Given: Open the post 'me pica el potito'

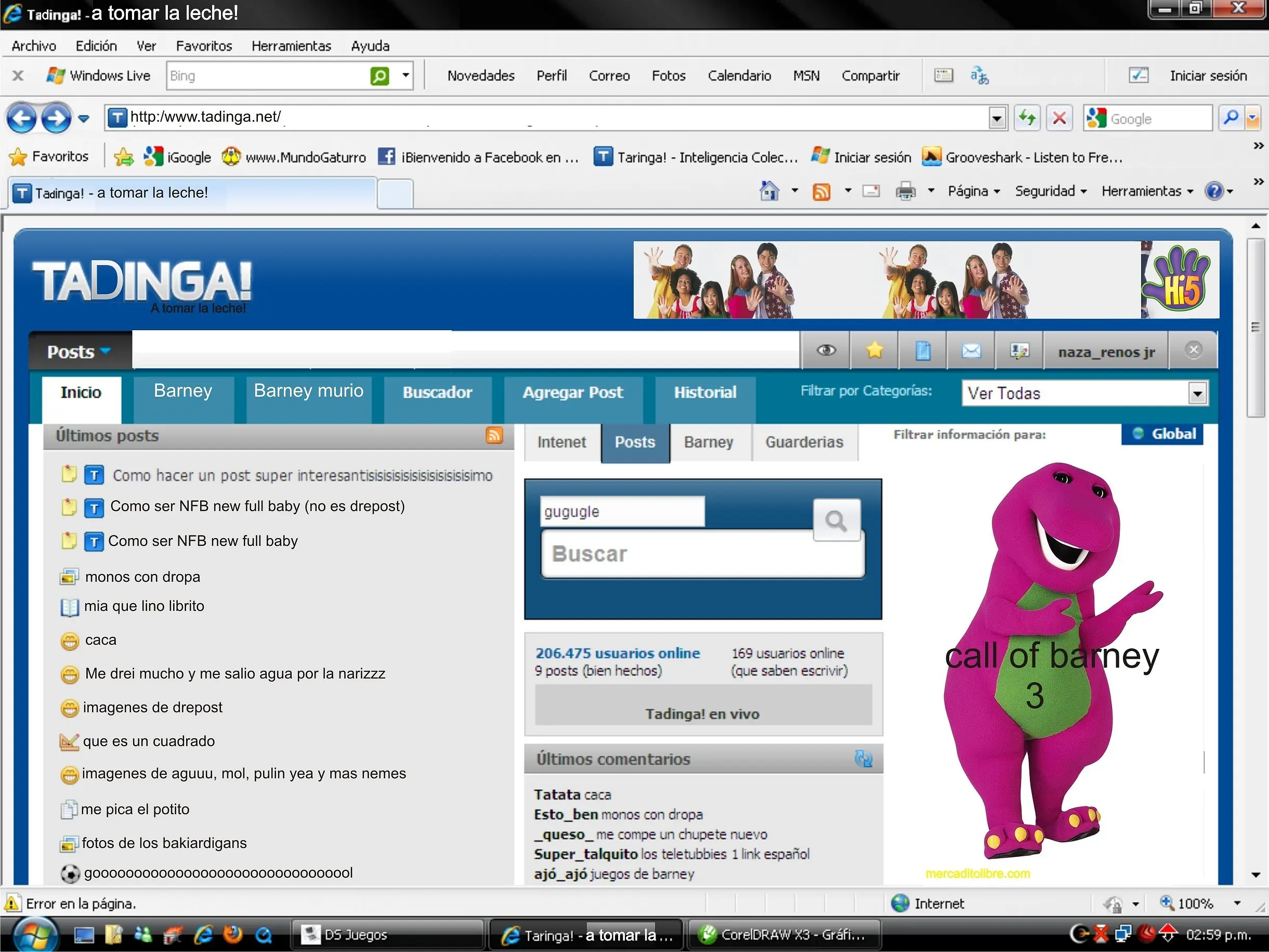Looking at the screenshot, I should [x=135, y=809].
